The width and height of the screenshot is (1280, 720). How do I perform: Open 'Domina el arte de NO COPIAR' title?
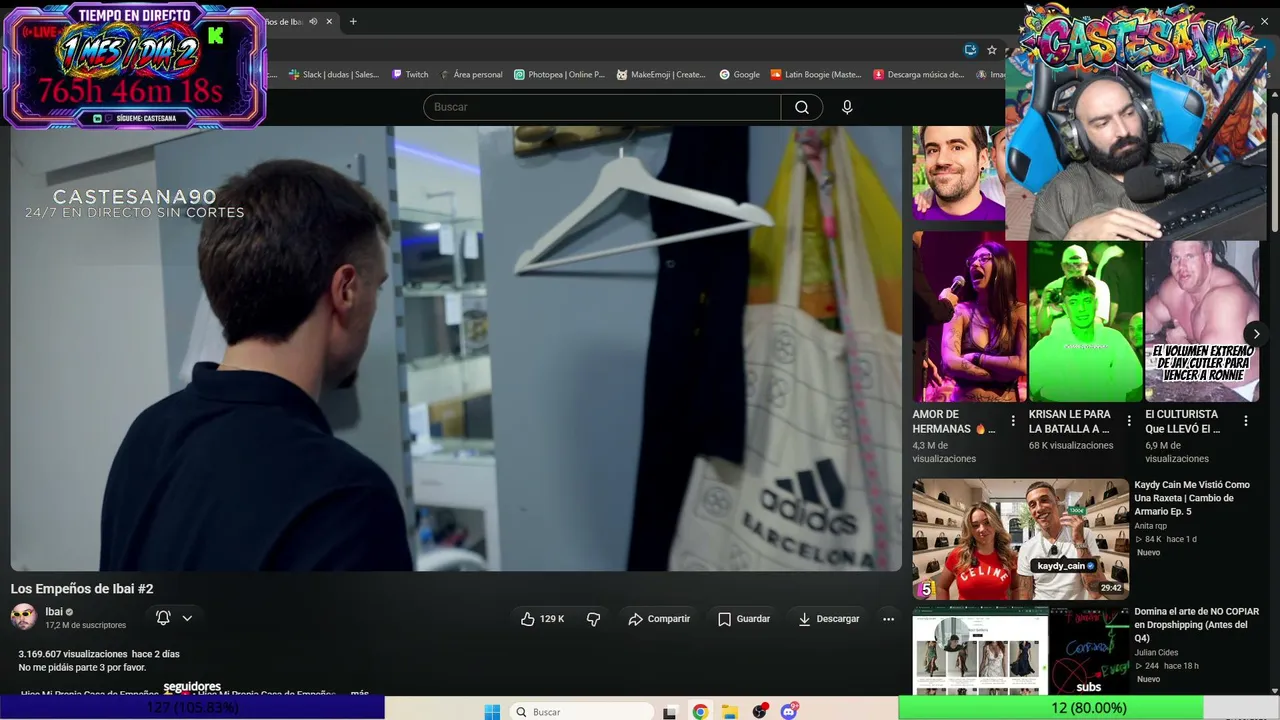pos(1196,625)
